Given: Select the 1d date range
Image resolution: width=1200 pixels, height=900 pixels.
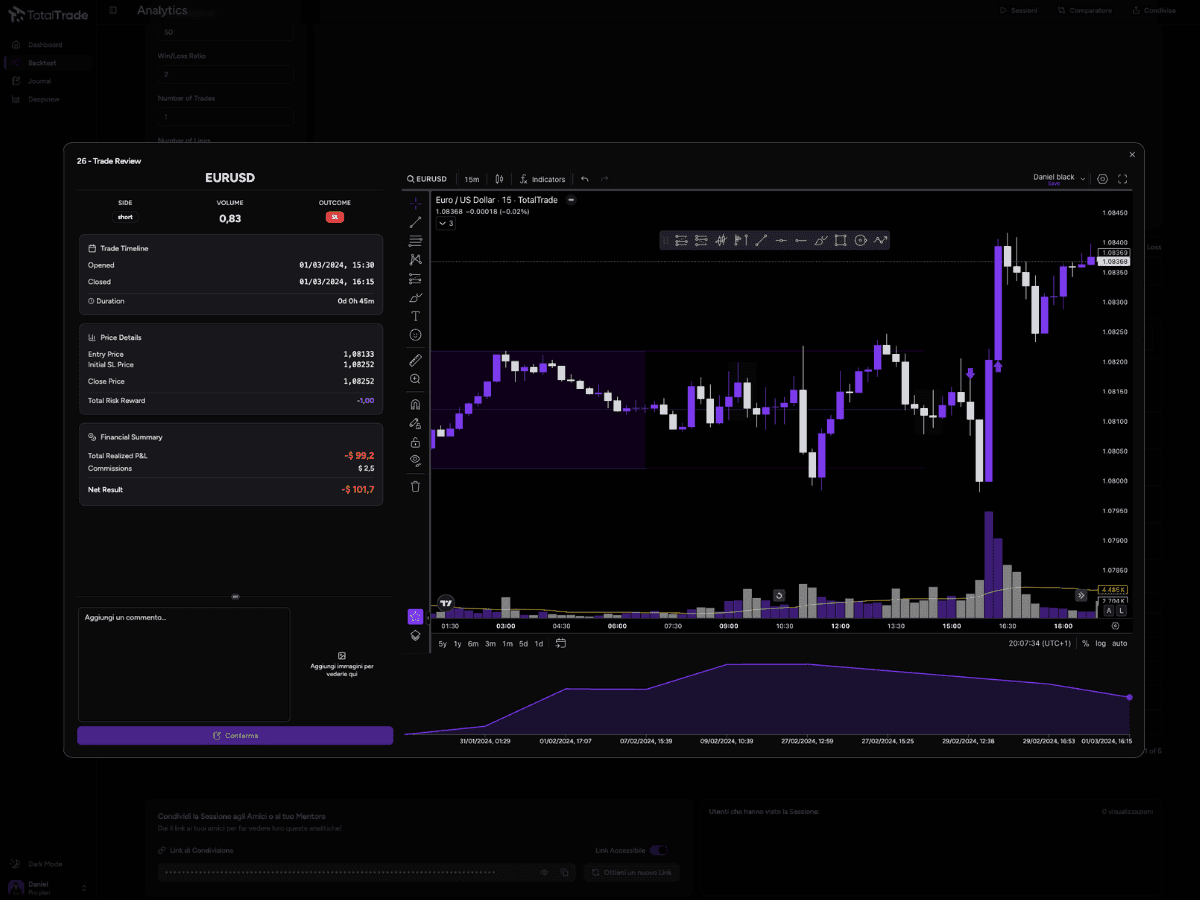Looking at the screenshot, I should click(x=539, y=643).
